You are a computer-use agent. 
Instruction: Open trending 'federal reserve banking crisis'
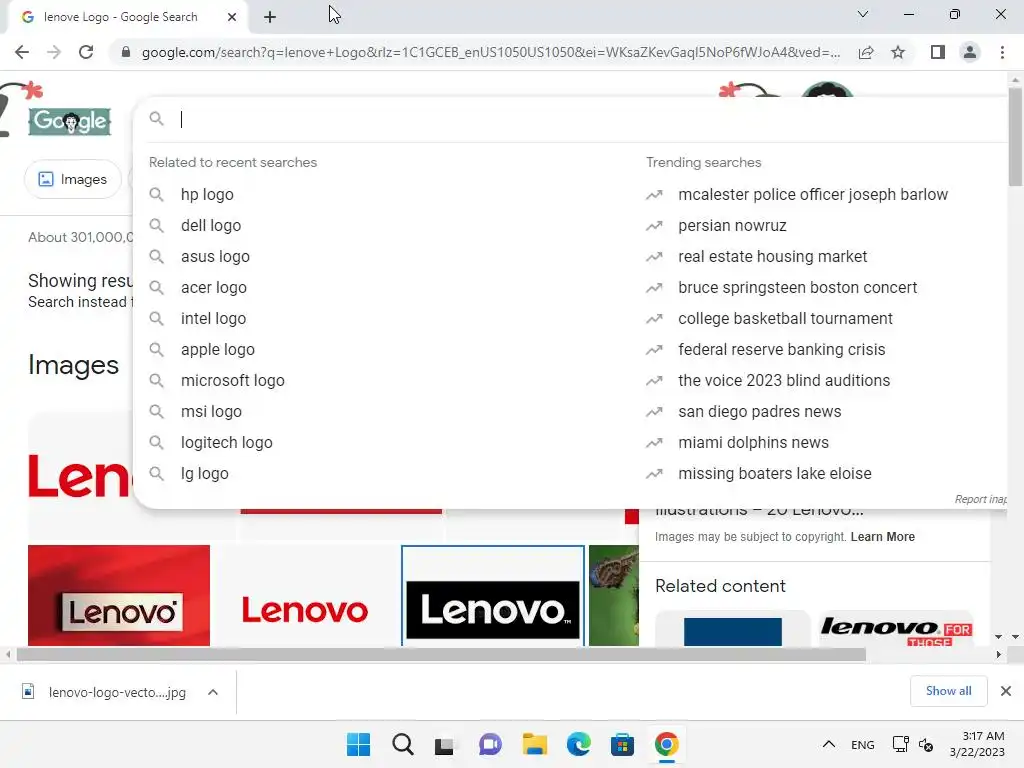click(782, 349)
